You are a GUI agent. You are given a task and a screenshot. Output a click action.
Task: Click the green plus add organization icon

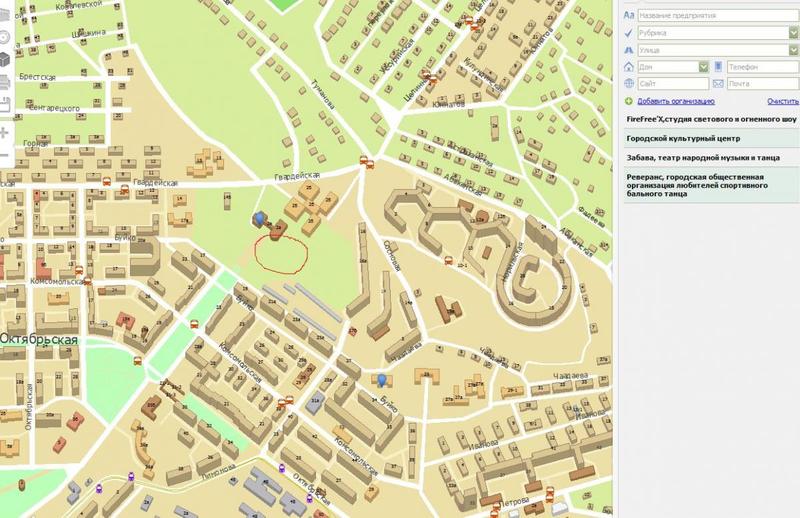(628, 101)
